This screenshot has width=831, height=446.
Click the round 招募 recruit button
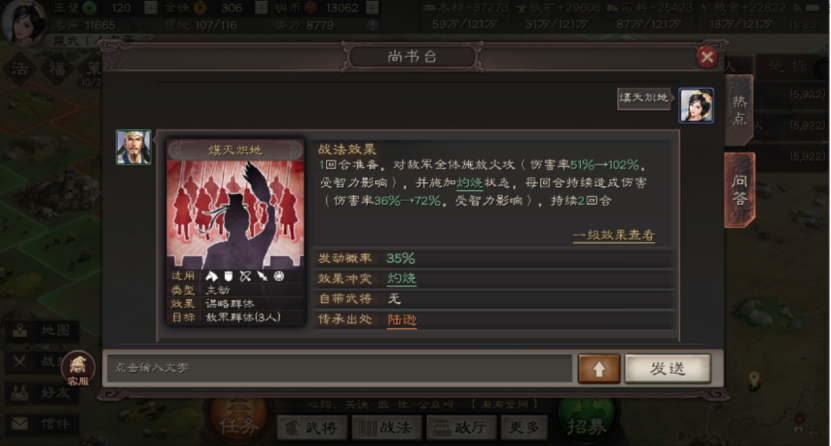coord(586,423)
